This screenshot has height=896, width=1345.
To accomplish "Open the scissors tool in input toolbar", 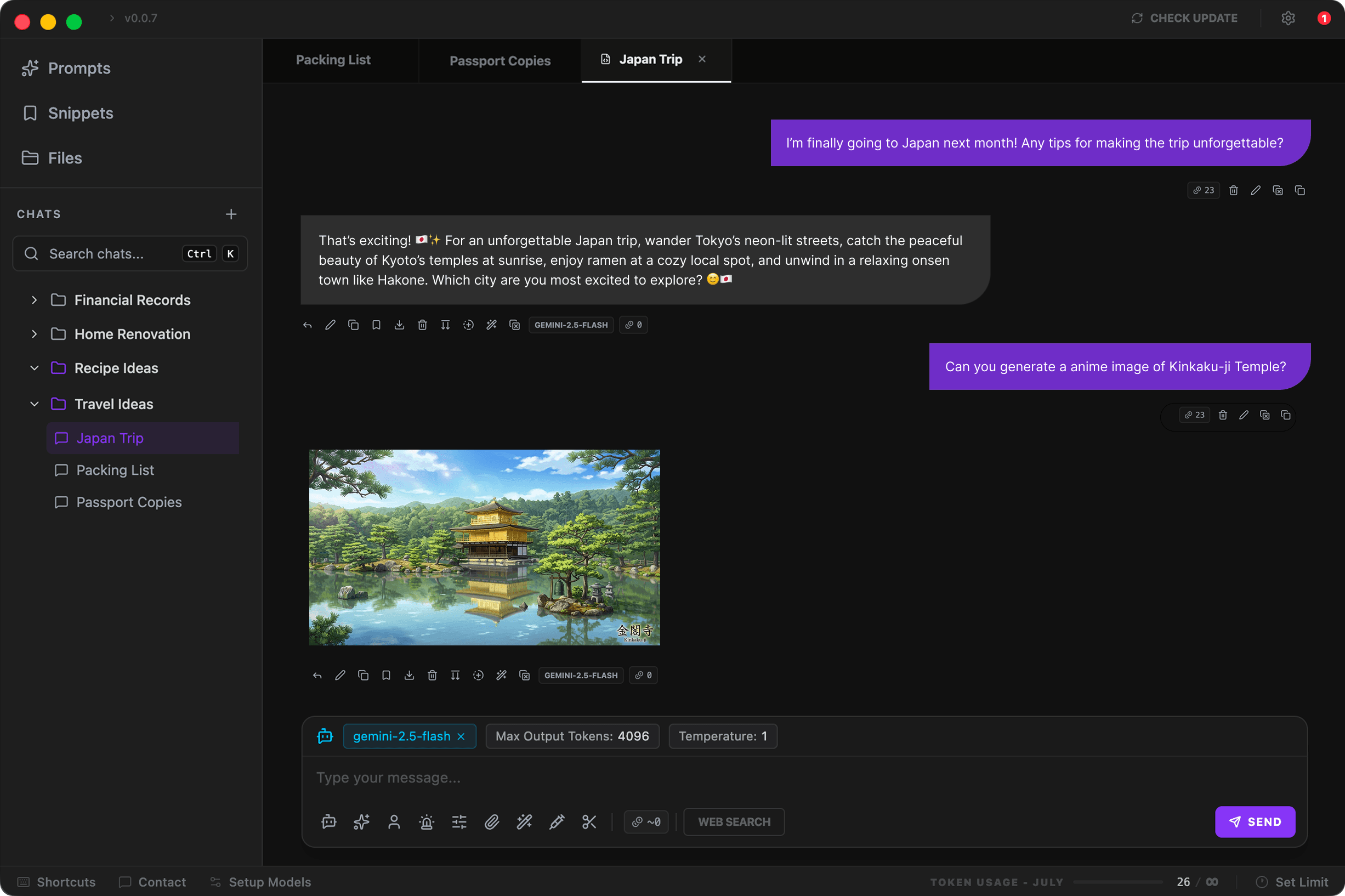I will pos(589,822).
